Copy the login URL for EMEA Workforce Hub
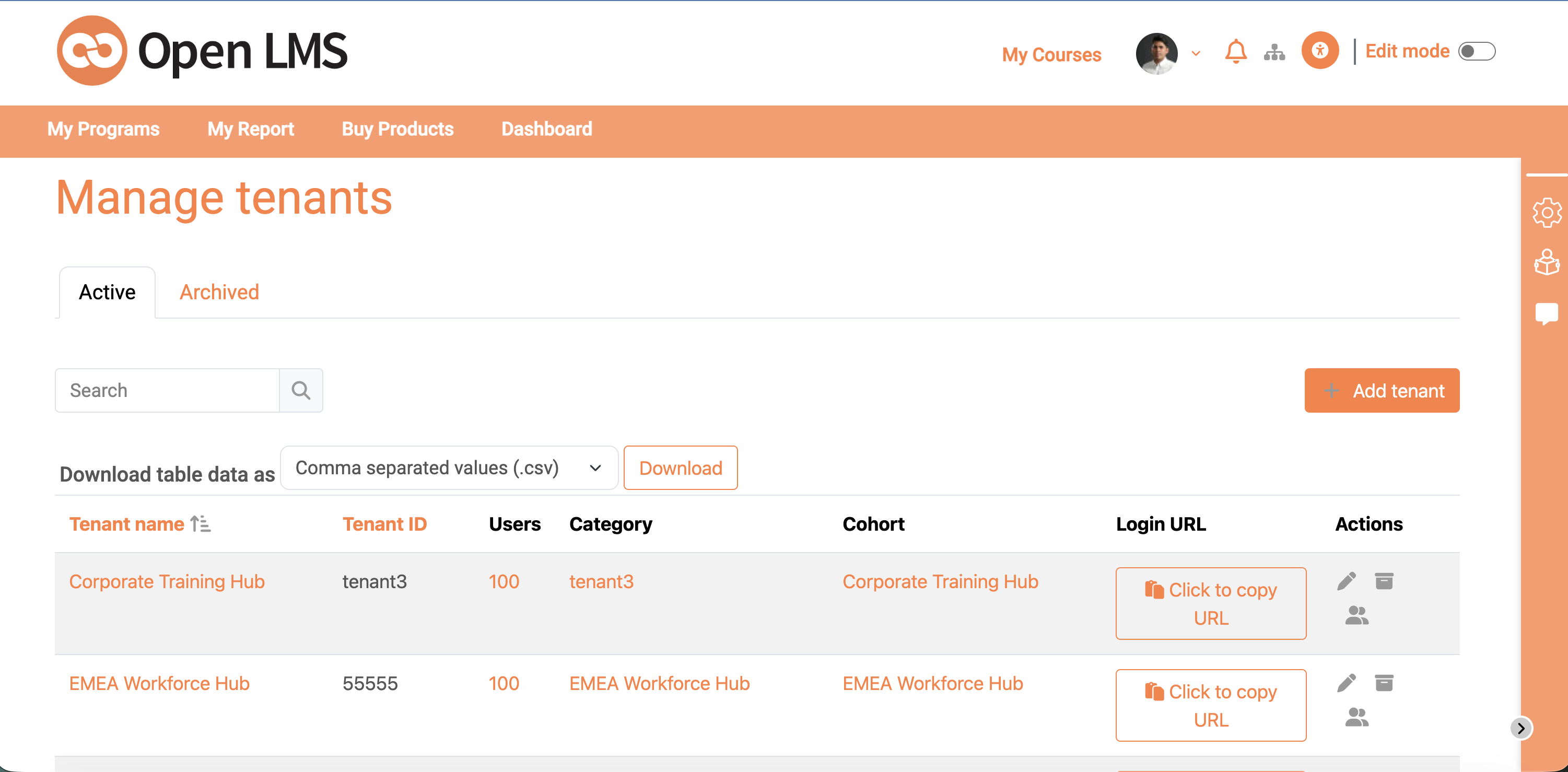Image resolution: width=1568 pixels, height=772 pixels. 1211,705
